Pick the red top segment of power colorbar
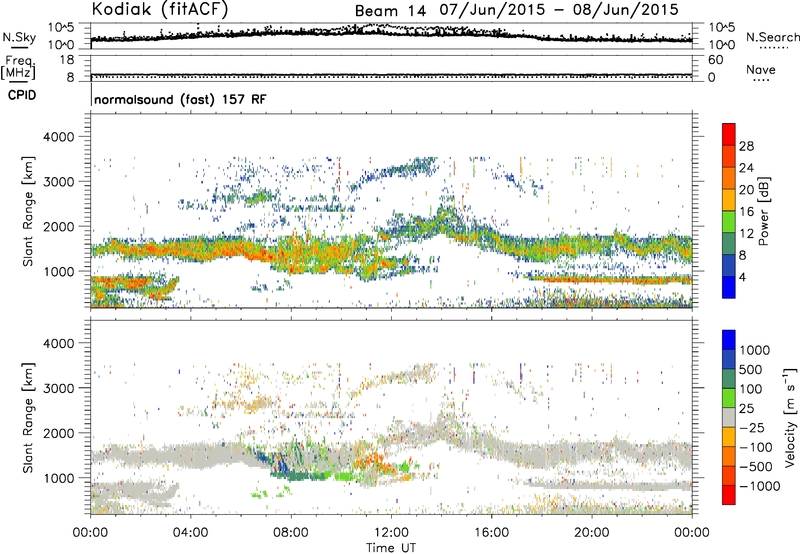This screenshot has width=800, height=554. (729, 134)
